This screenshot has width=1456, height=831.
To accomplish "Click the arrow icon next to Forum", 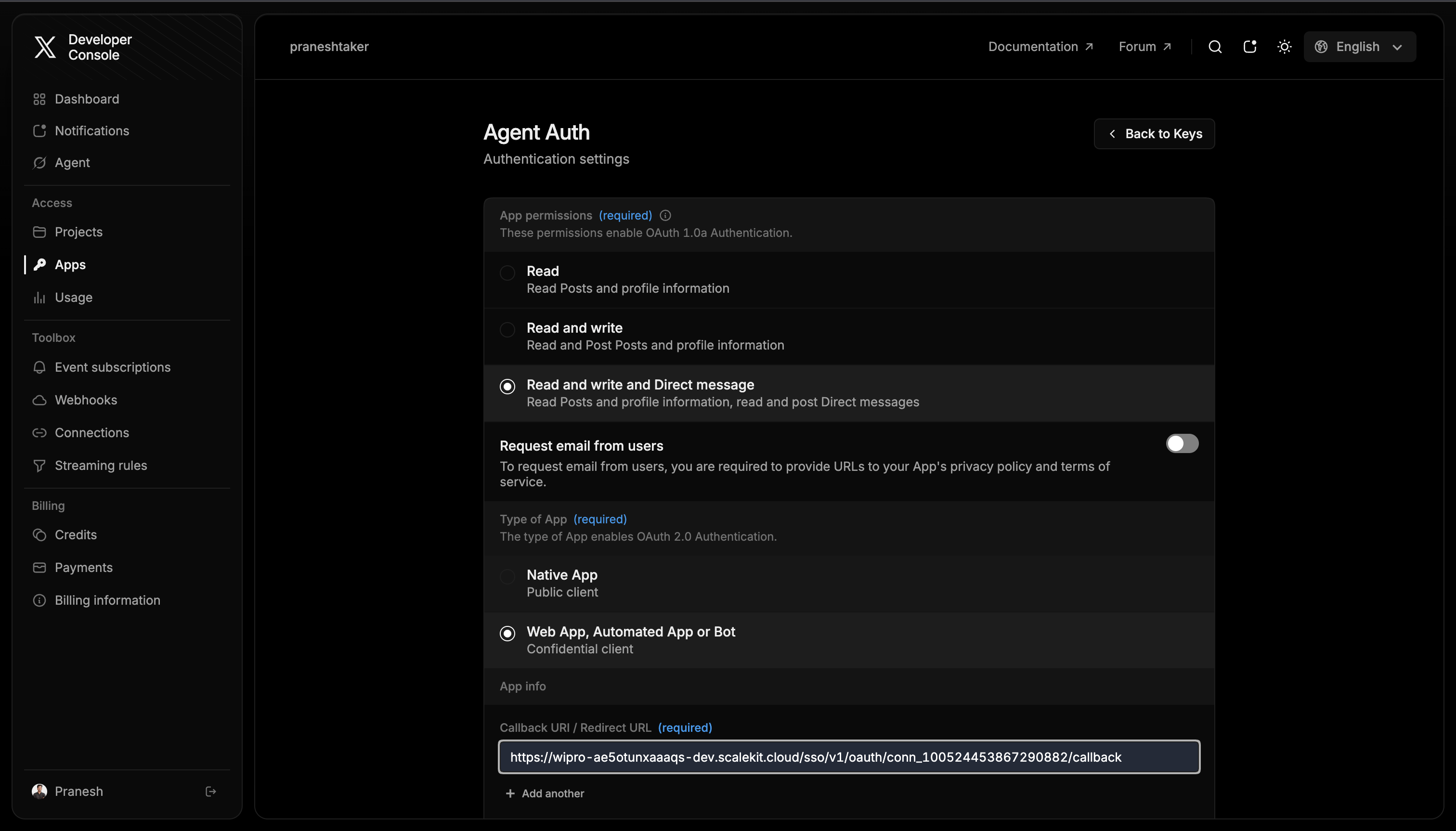I will click(1167, 47).
